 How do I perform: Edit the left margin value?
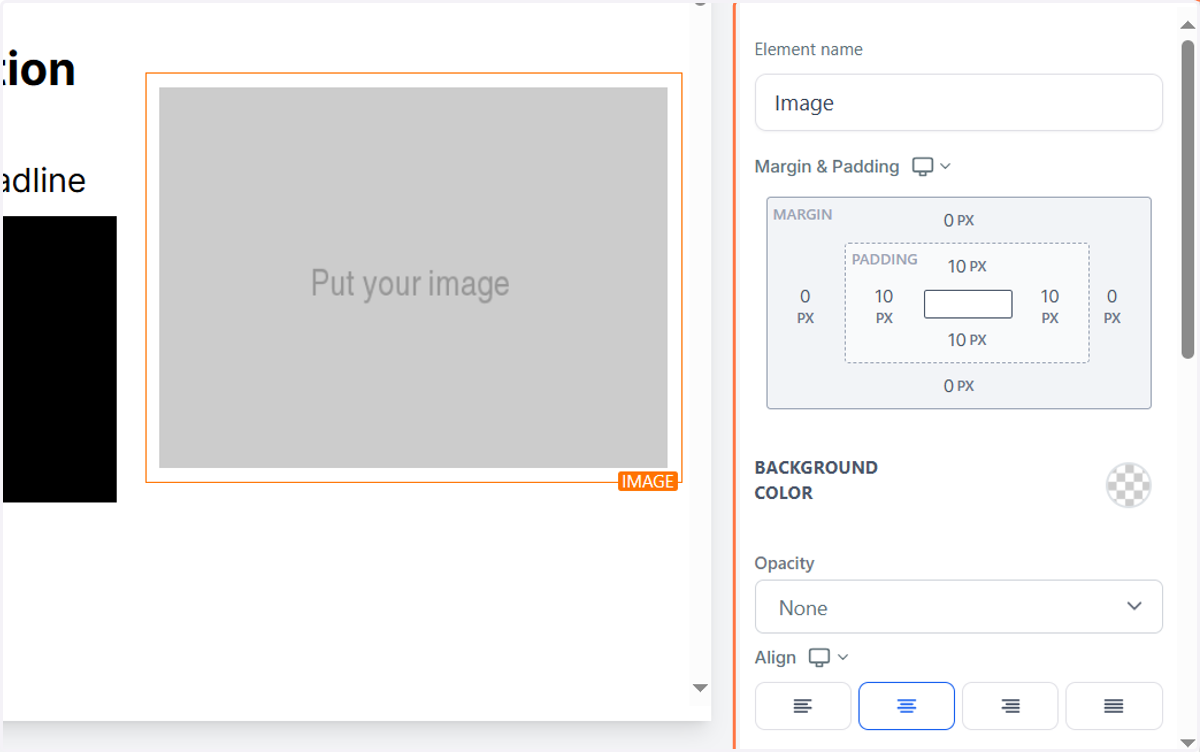tap(805, 306)
